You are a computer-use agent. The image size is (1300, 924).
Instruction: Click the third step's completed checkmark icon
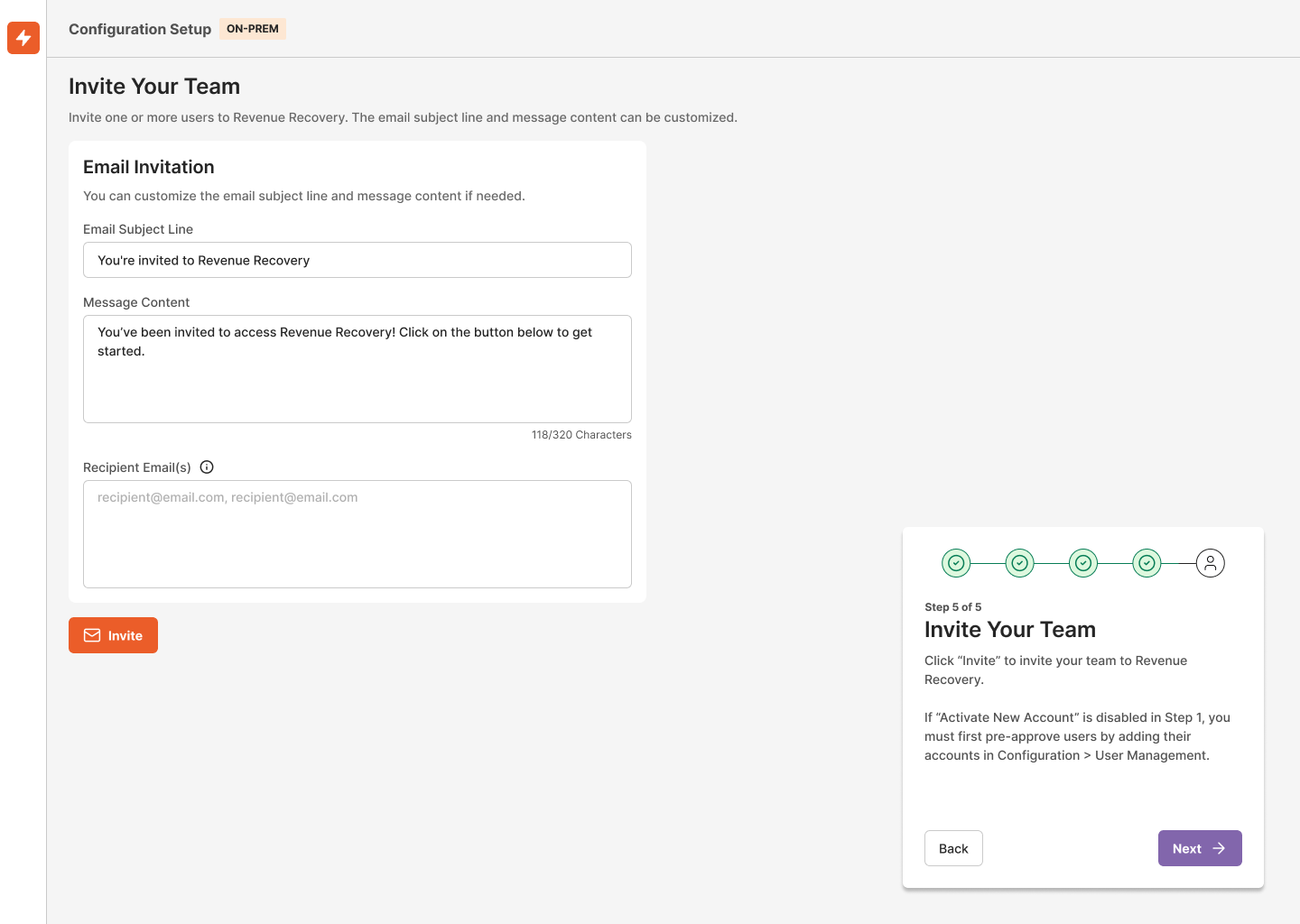1082,562
